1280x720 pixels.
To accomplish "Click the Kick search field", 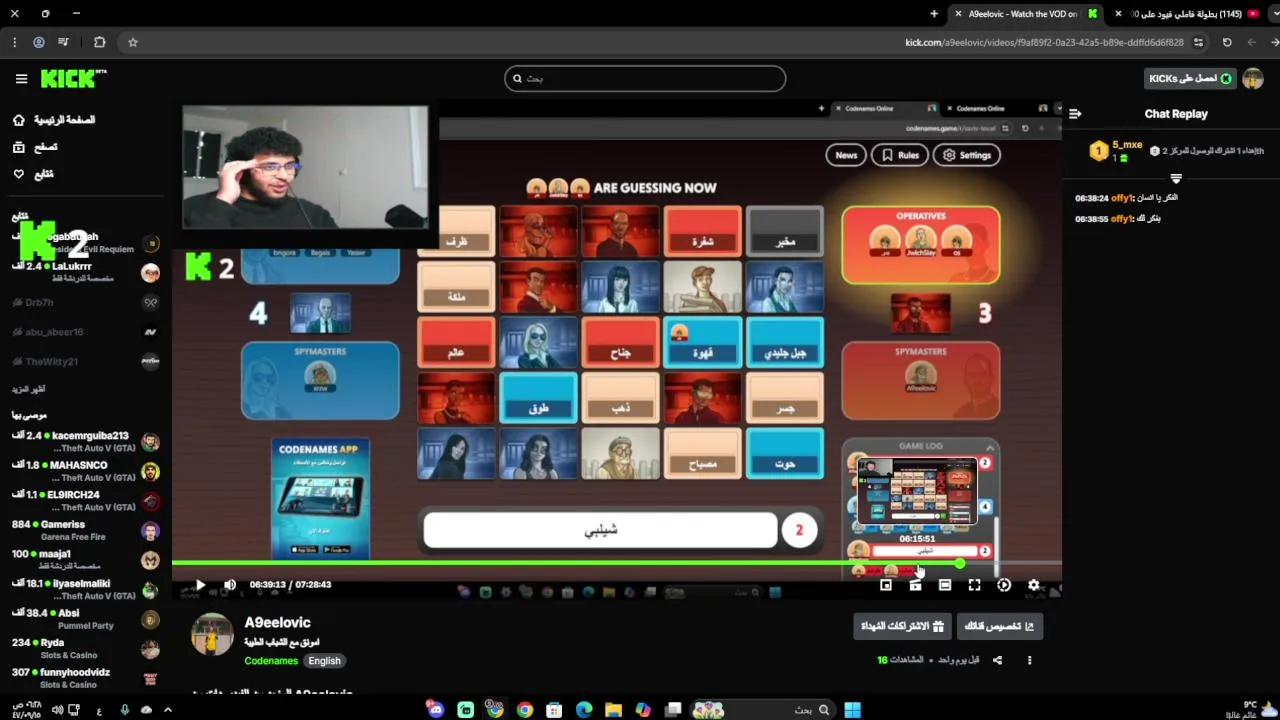I will point(645,78).
